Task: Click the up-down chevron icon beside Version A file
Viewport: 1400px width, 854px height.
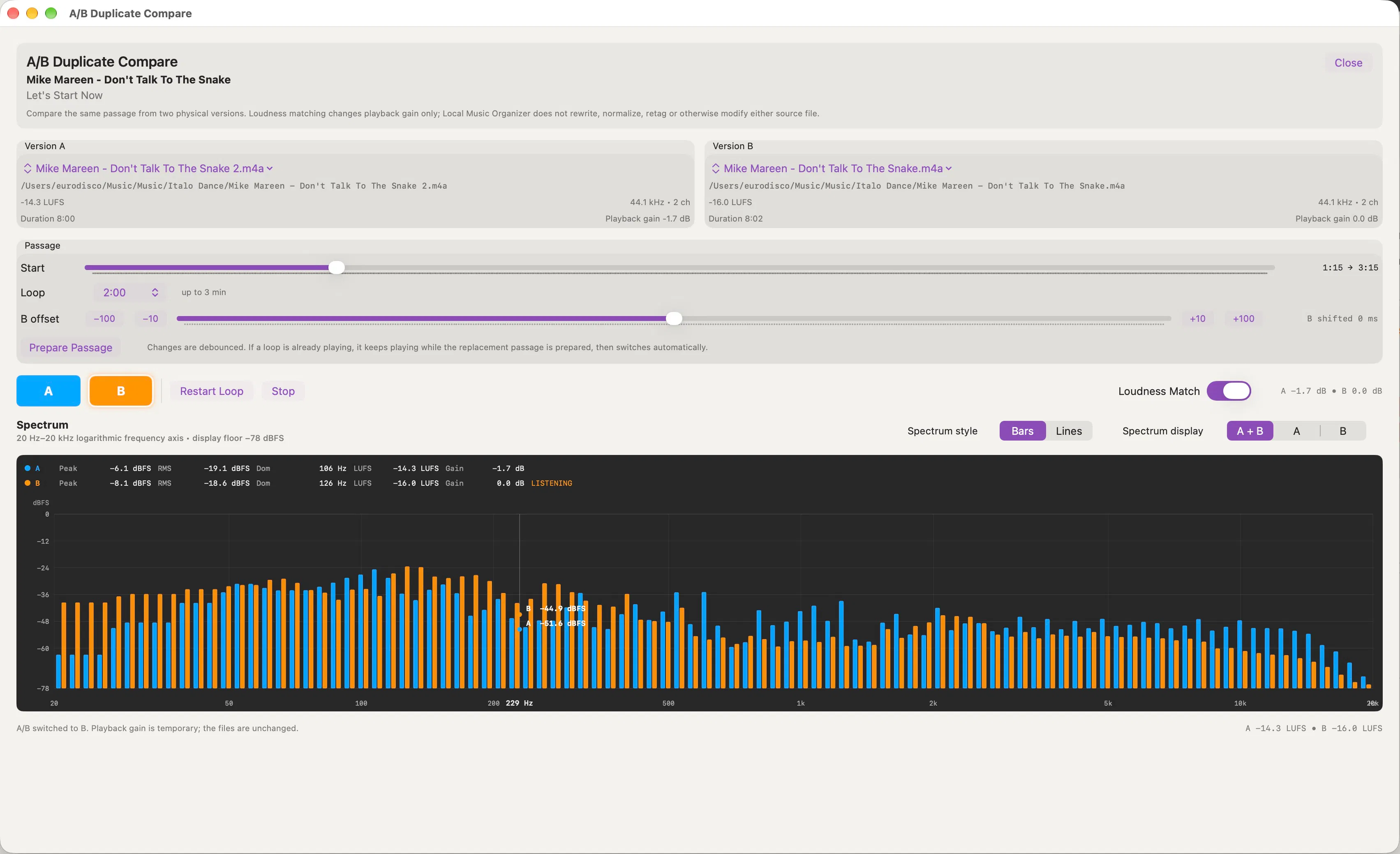Action: [27, 168]
